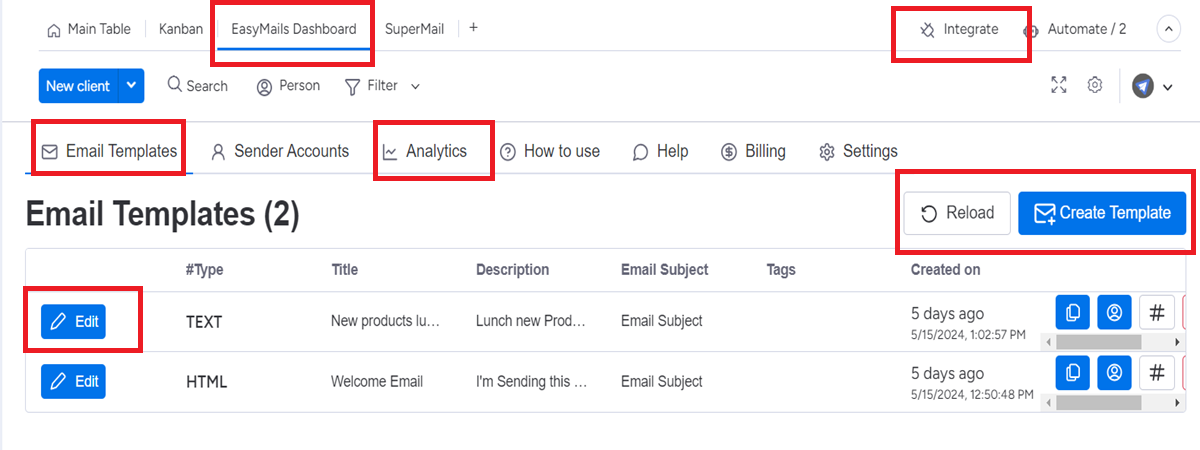1200x450 pixels.
Task: Expand the New client dropdown arrow
Action: point(131,86)
